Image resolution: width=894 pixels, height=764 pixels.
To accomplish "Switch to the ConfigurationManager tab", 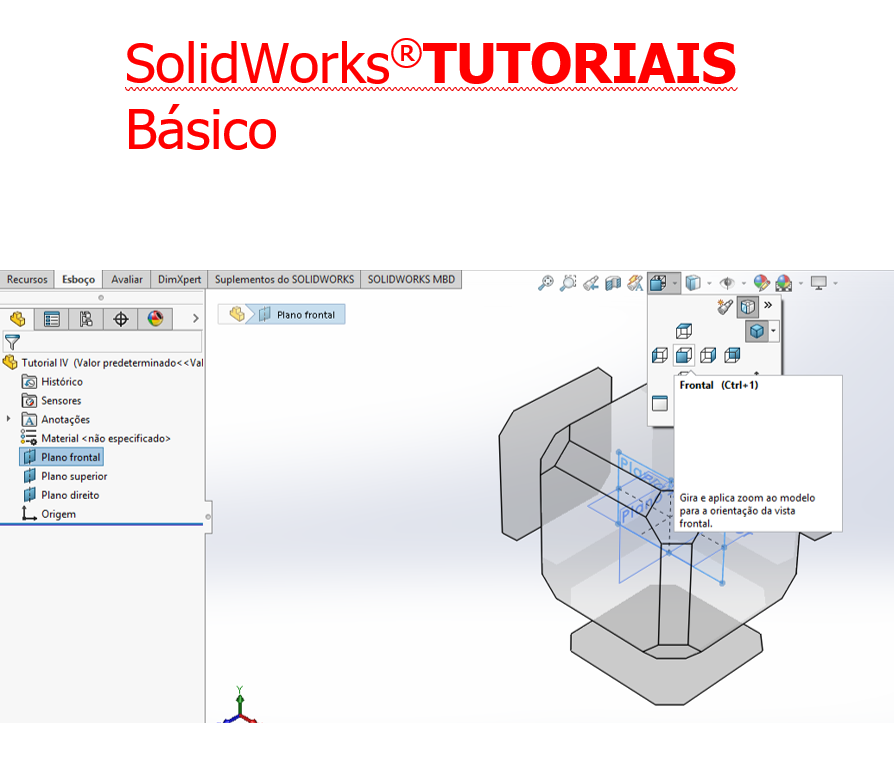I will click(x=86, y=318).
